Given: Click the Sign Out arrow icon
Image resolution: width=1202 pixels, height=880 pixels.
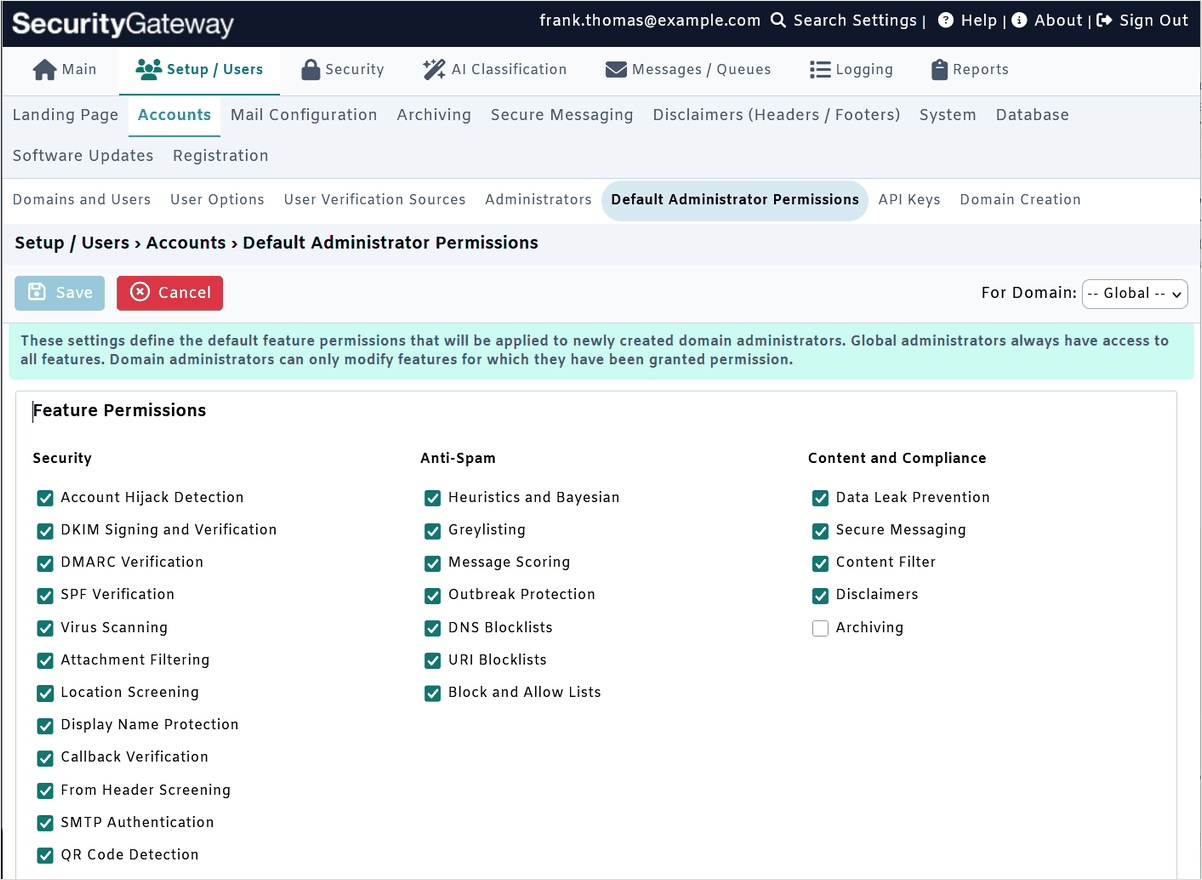Looking at the screenshot, I should click(x=1104, y=20).
